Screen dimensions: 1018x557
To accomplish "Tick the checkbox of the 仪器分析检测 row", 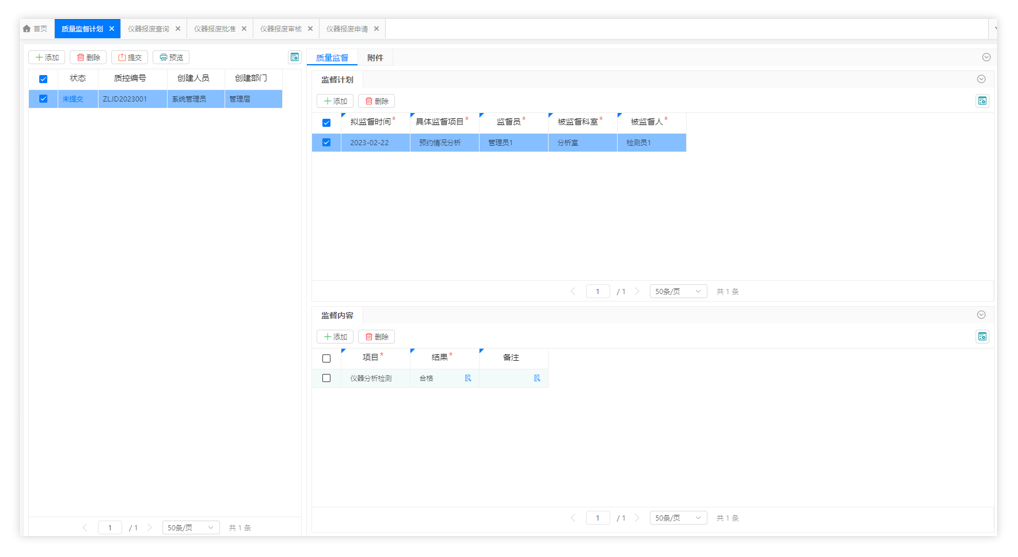I will pos(327,378).
